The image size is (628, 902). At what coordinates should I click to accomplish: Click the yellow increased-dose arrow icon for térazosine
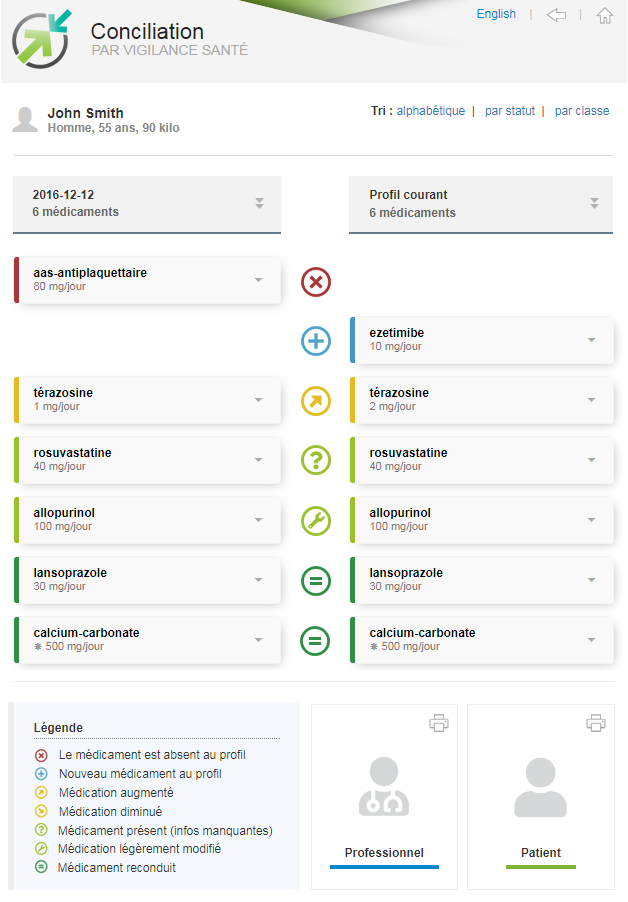316,401
